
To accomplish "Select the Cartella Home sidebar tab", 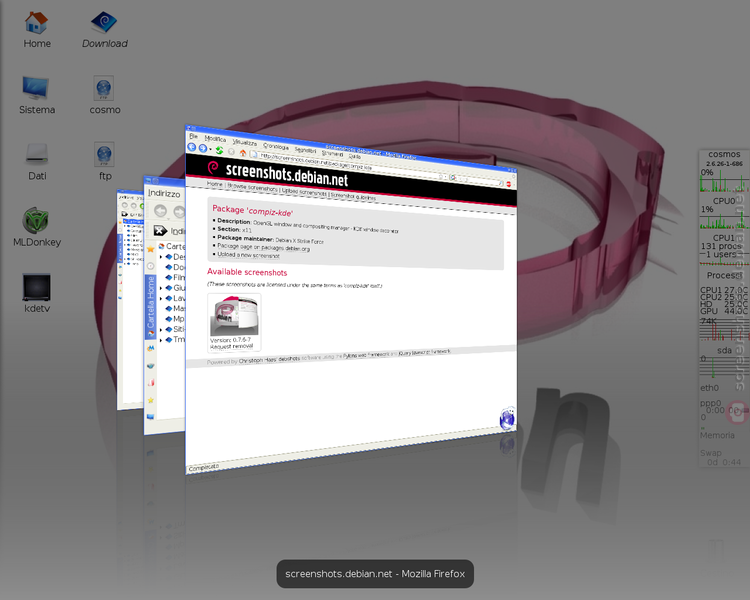I will (x=150, y=307).
